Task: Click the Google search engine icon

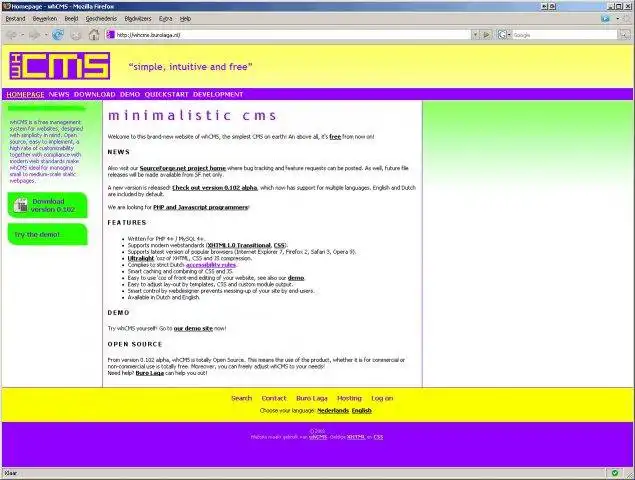Action: tap(502, 35)
